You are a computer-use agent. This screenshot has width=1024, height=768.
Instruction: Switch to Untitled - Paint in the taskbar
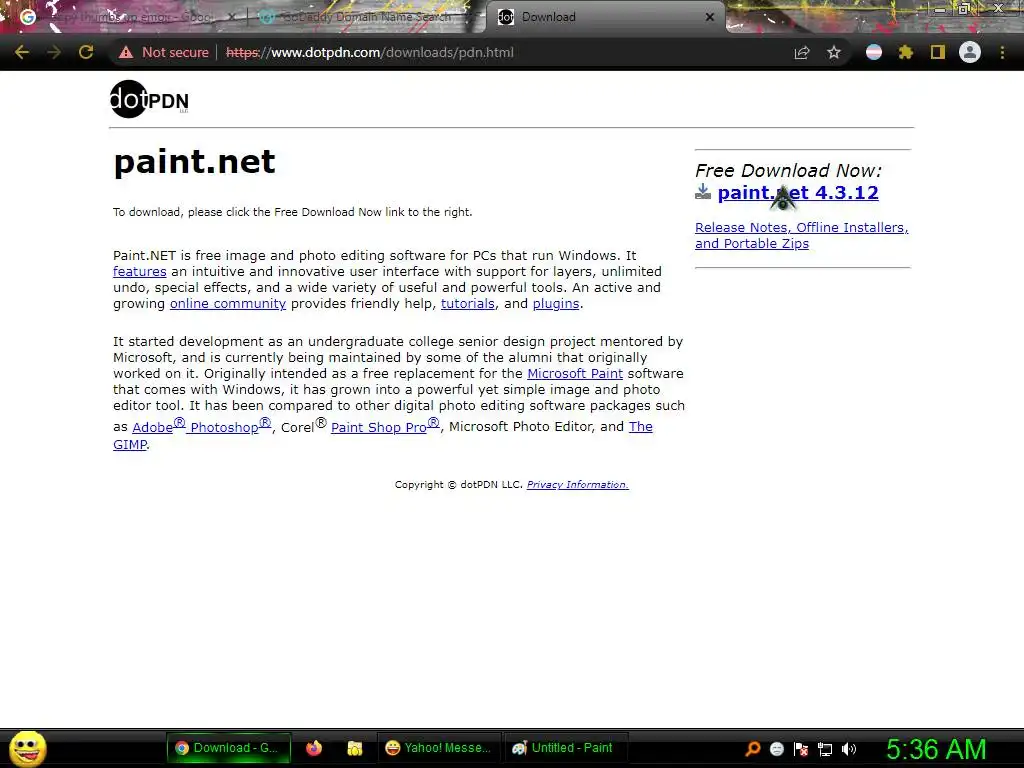tap(564, 748)
